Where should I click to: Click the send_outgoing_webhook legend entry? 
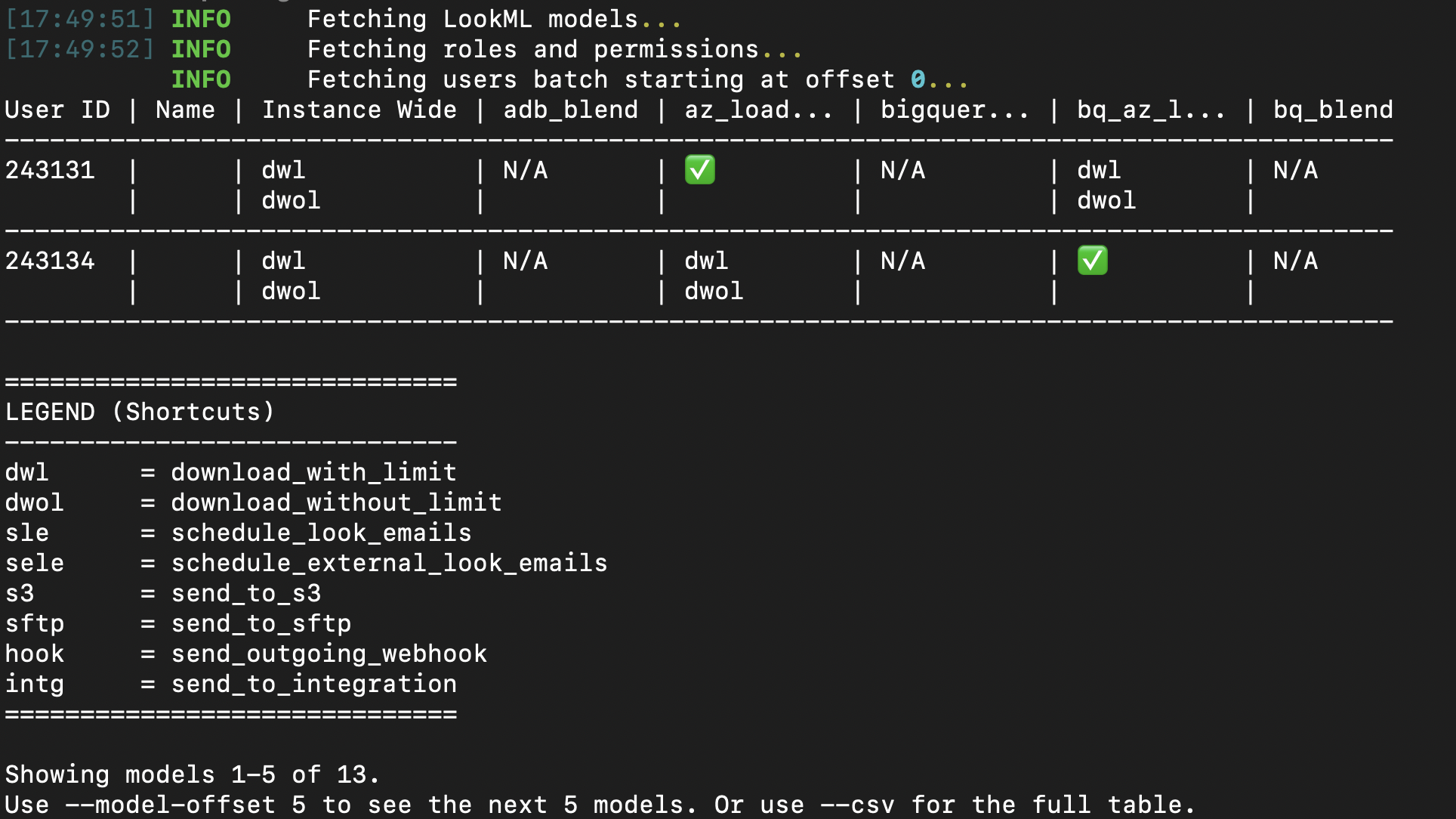[x=329, y=654]
